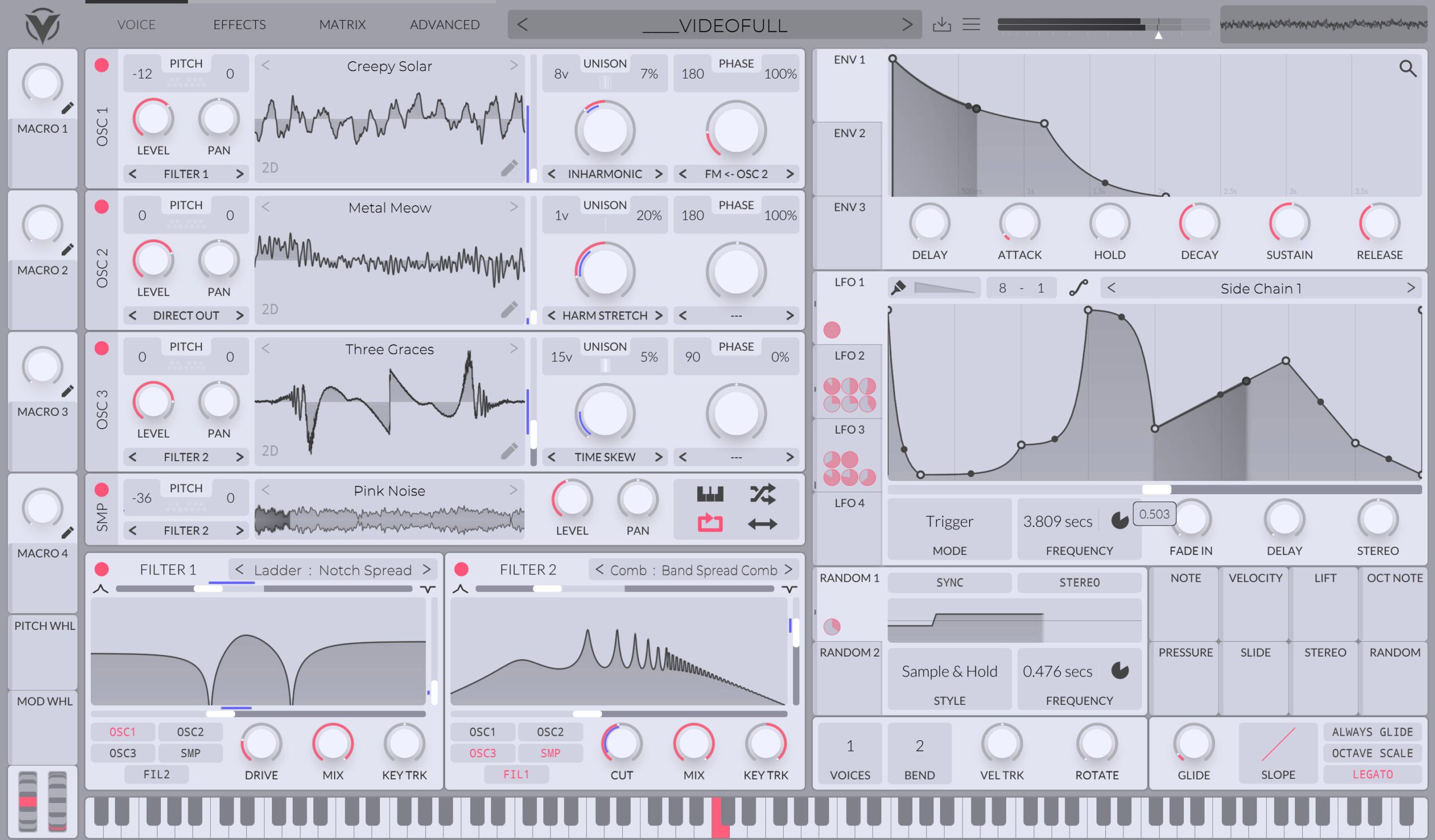The height and width of the screenshot is (840, 1435).
Task: Select the LFO 4 tab
Action: [x=848, y=528]
